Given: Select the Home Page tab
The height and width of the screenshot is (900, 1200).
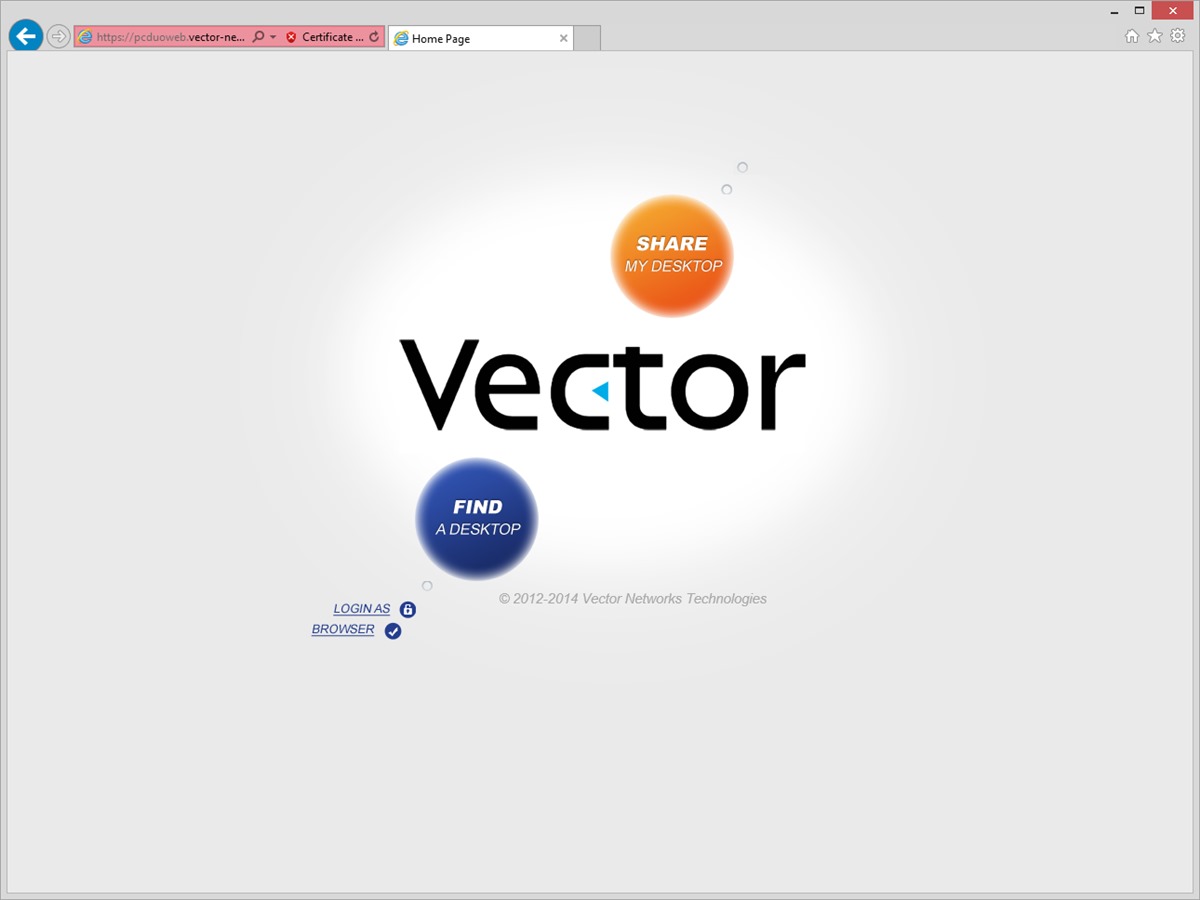Looking at the screenshot, I should 470,39.
